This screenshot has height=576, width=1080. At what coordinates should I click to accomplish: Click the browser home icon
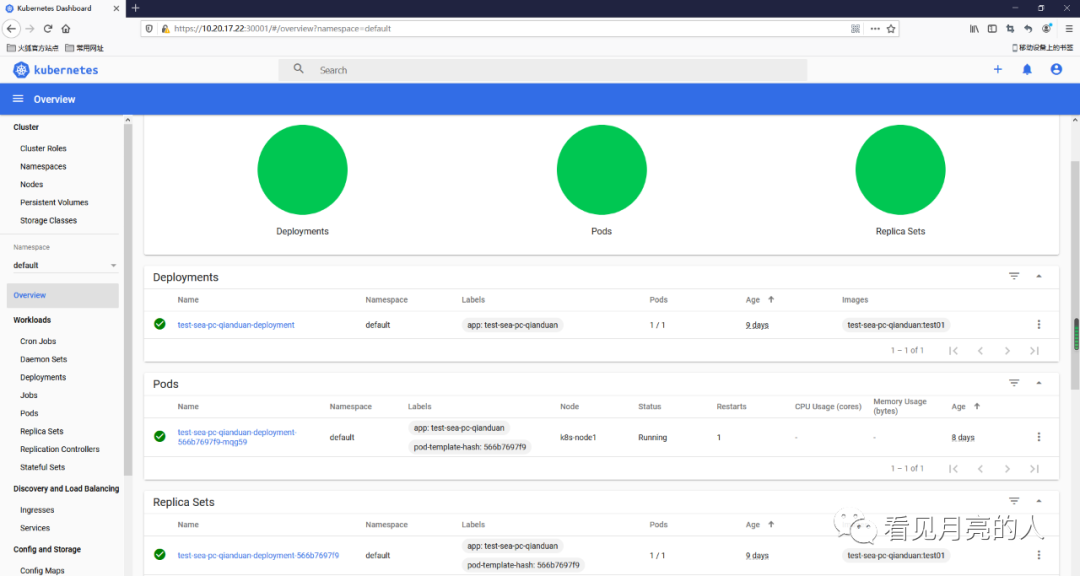point(66,28)
